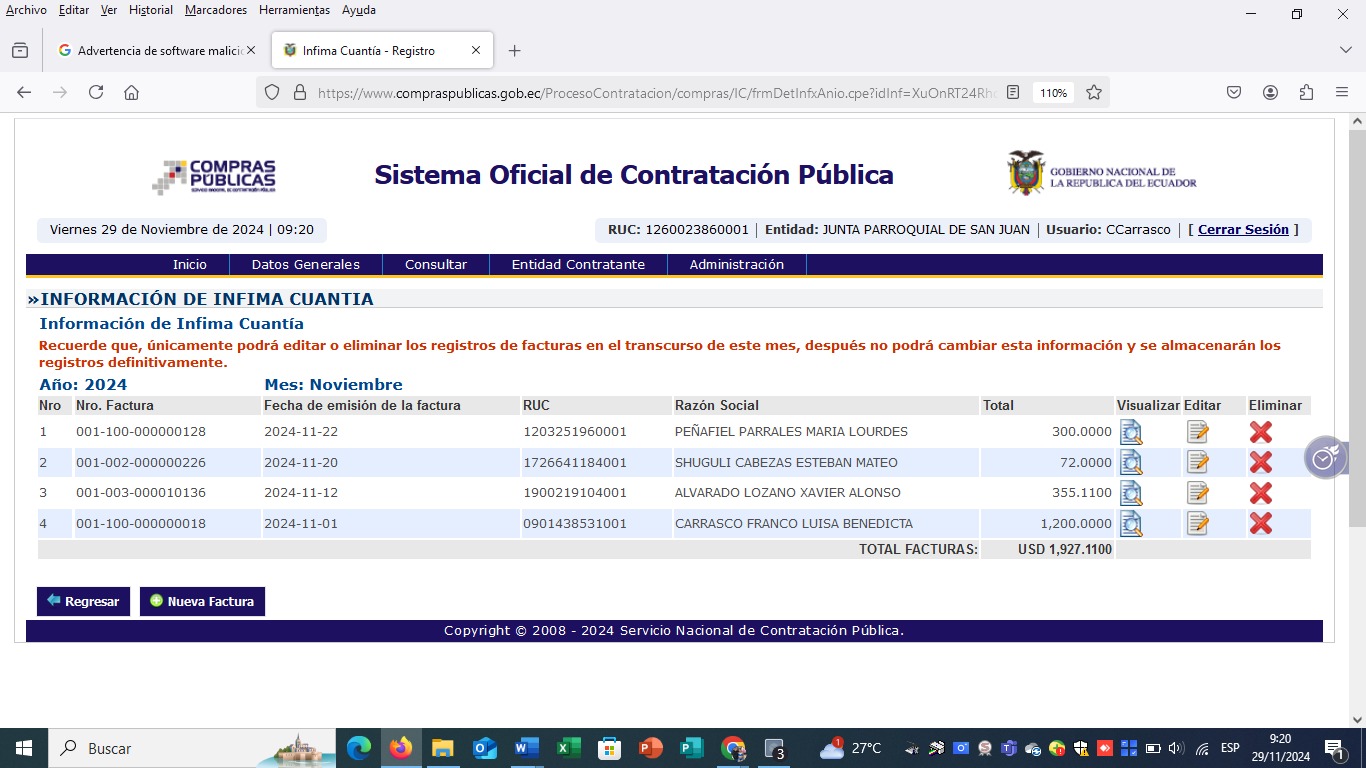This screenshot has width=1366, height=768.
Task: Click the 110% zoom level indicator
Action: (1053, 92)
